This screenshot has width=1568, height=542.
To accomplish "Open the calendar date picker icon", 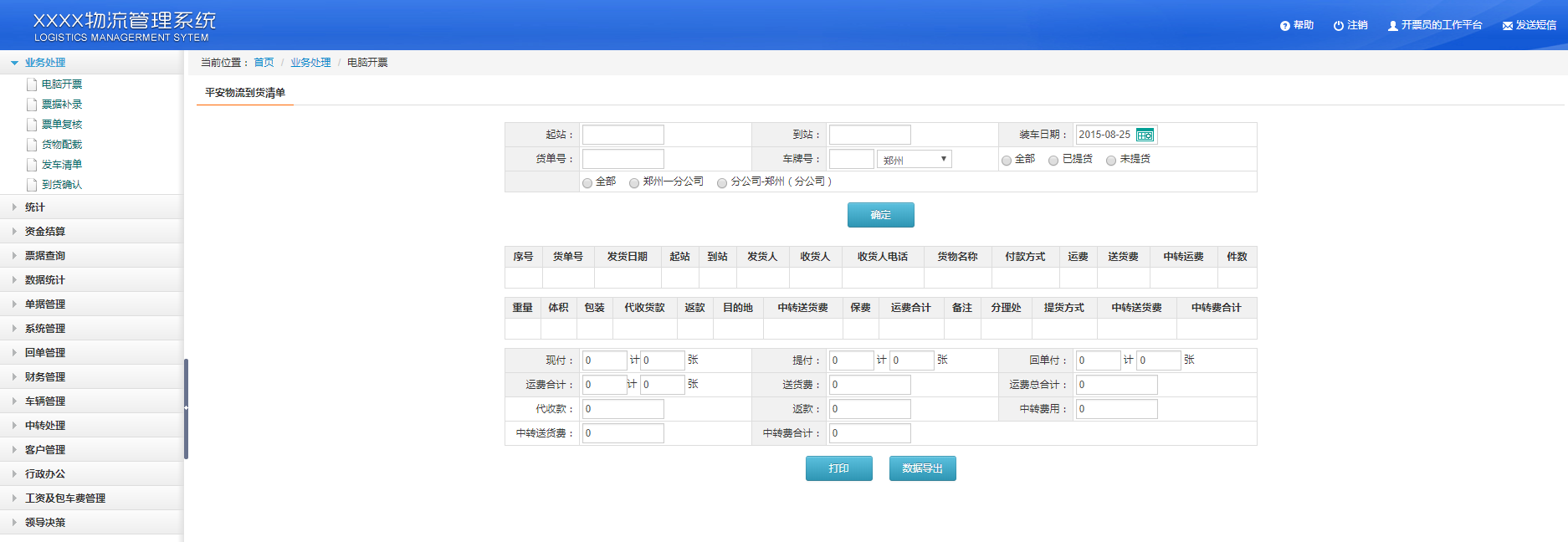I will pyautogui.click(x=1145, y=135).
